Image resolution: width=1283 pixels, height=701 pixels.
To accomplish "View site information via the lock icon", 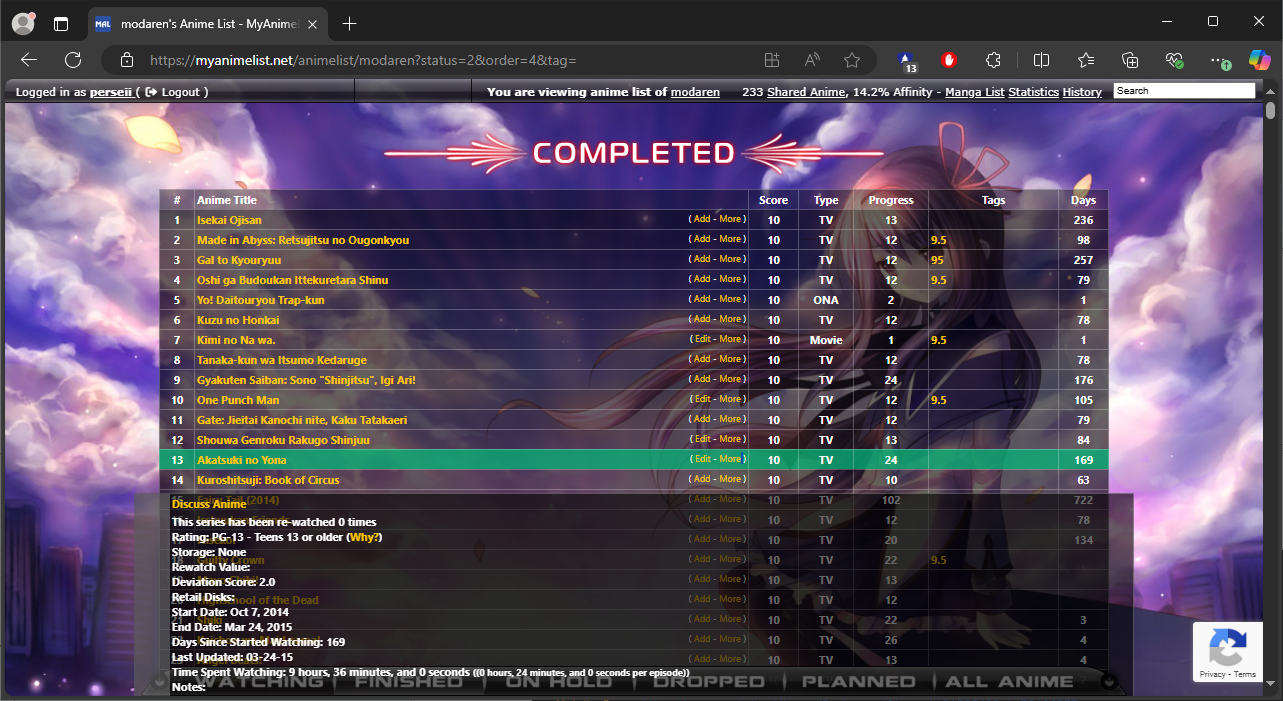I will 127,60.
